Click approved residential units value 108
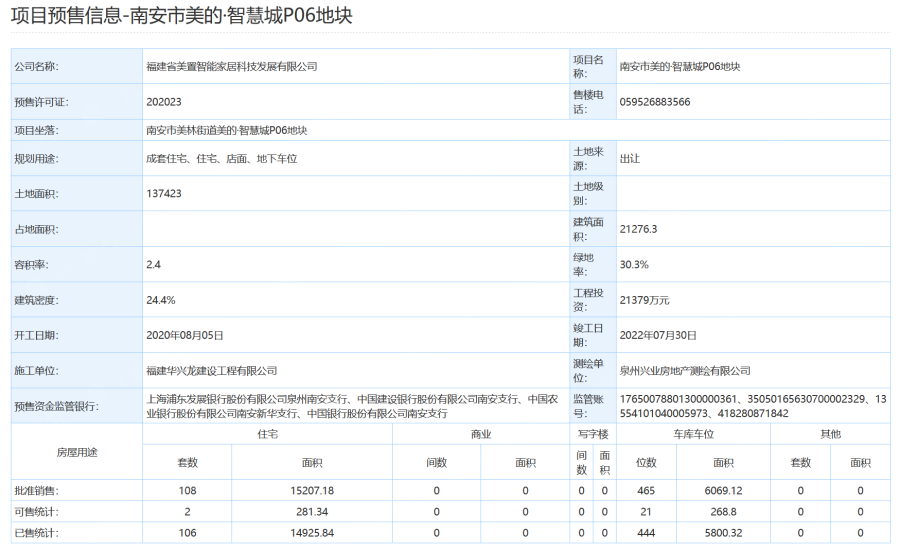The width and height of the screenshot is (900, 551). pos(187,491)
